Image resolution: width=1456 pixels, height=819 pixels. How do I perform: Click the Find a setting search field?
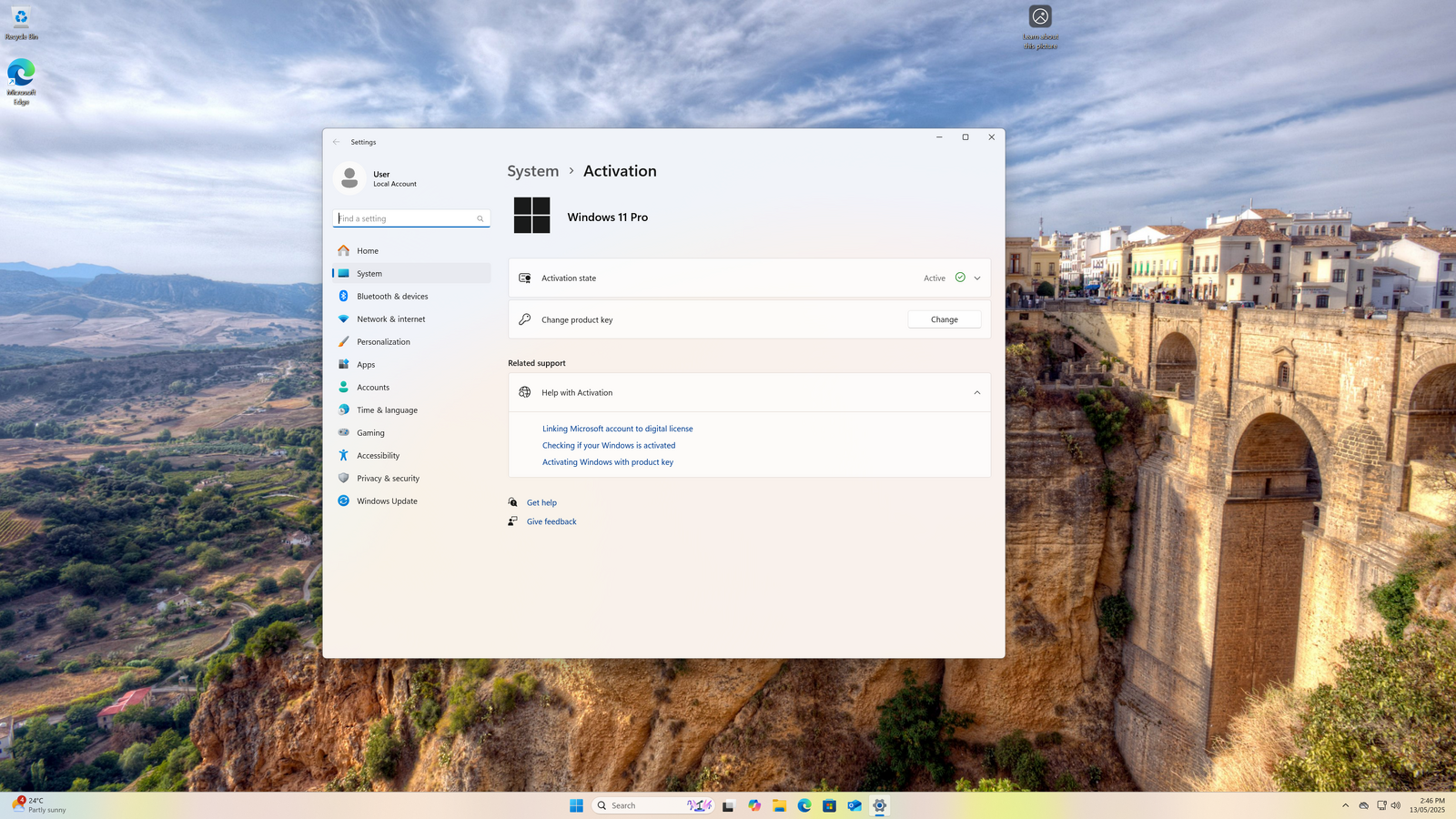click(411, 218)
